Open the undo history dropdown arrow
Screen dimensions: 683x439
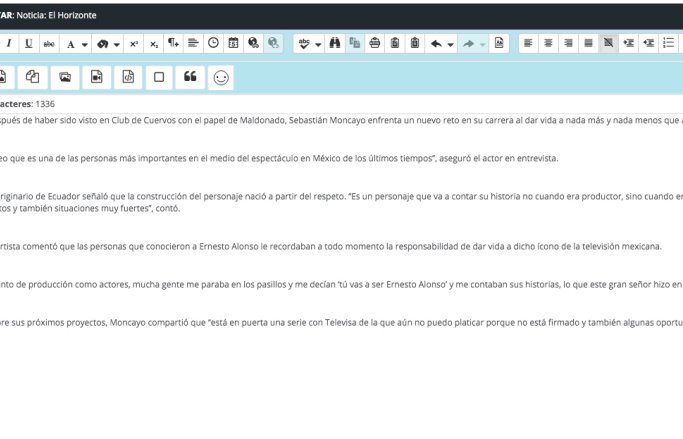click(451, 44)
